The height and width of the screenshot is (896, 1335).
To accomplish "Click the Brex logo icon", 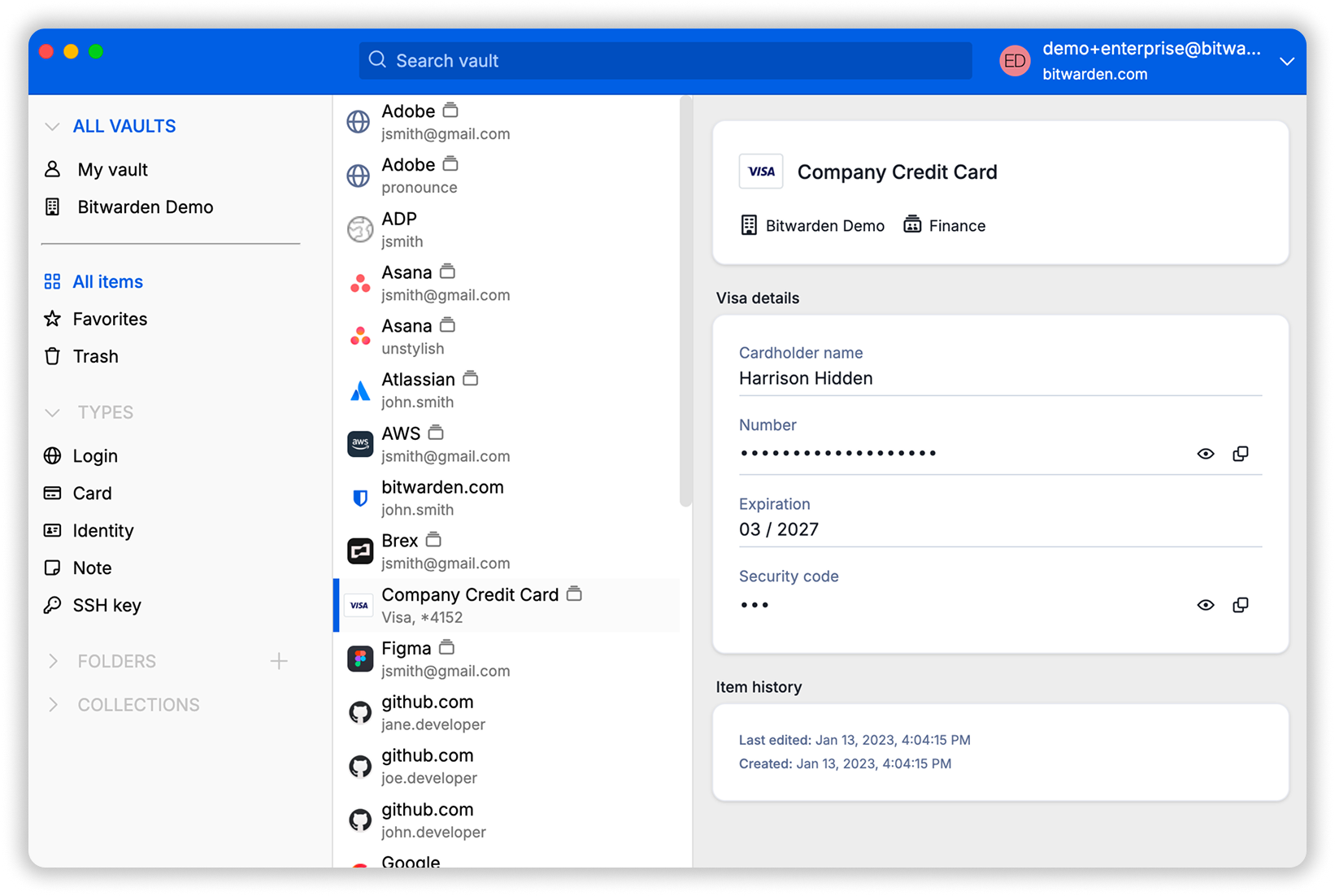I will [x=360, y=551].
